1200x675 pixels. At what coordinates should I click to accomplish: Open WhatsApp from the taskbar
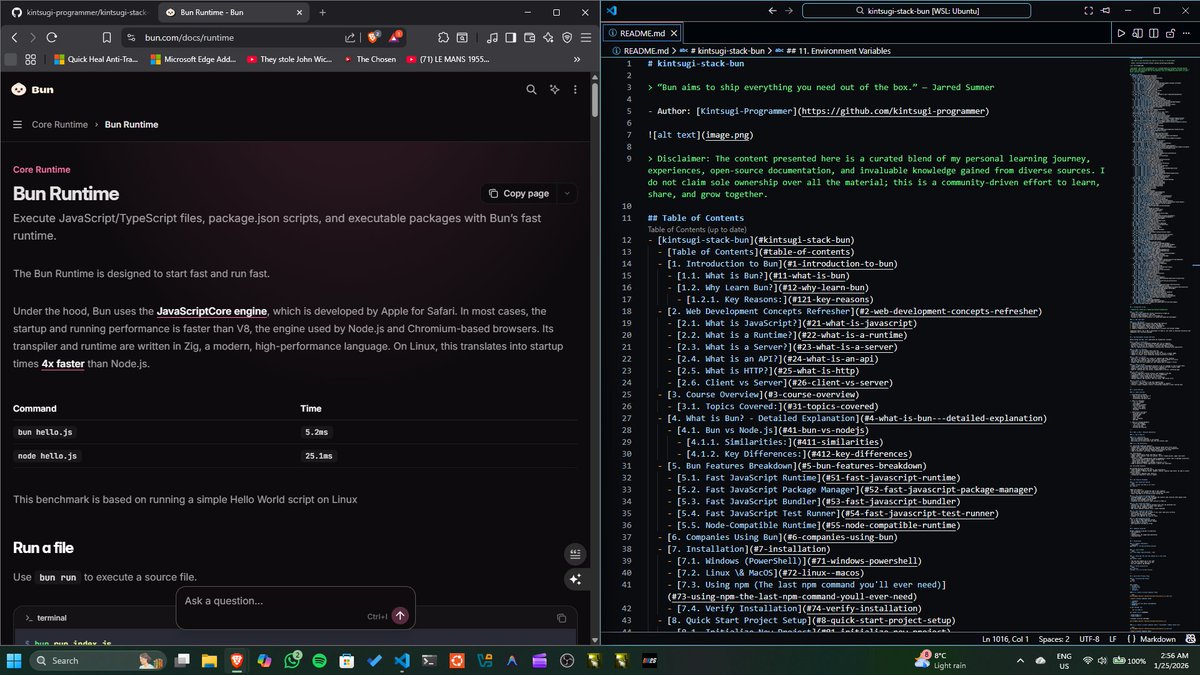point(293,661)
